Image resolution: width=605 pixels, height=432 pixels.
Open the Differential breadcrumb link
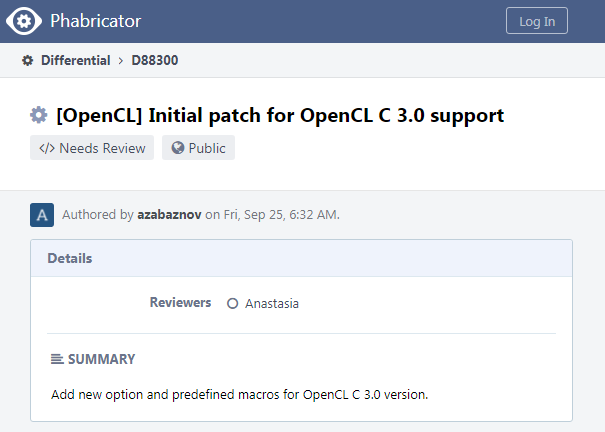[75, 61]
